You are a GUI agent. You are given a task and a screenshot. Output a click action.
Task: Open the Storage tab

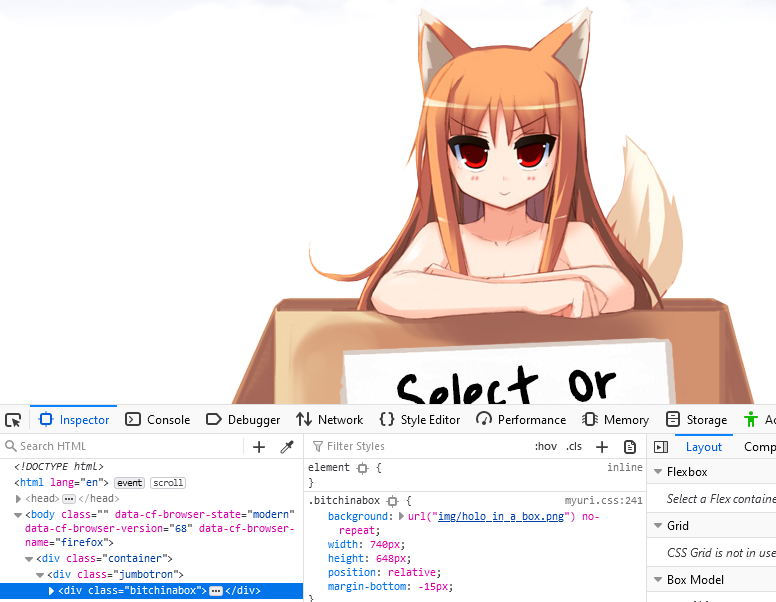696,420
